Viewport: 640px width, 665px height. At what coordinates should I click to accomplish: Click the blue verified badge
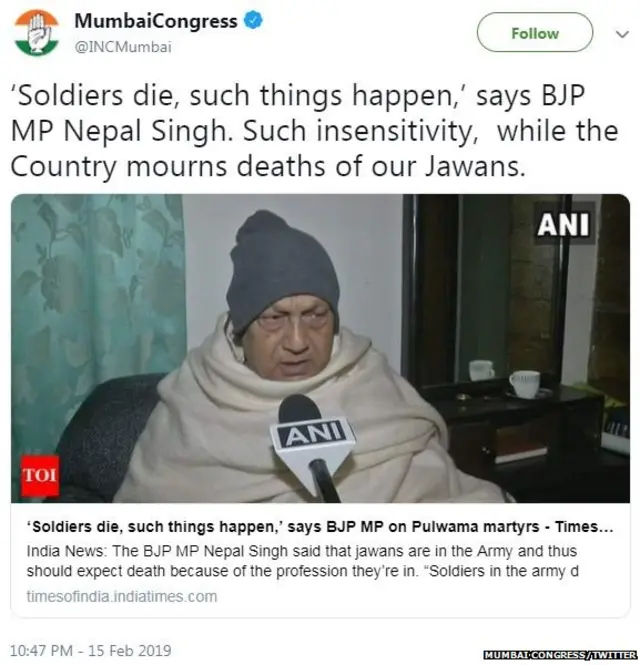tap(253, 20)
